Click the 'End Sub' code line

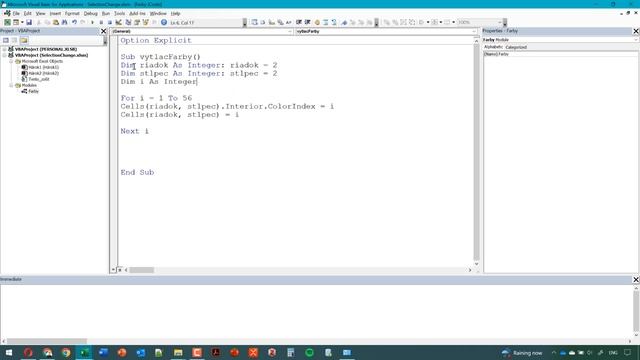click(137, 172)
